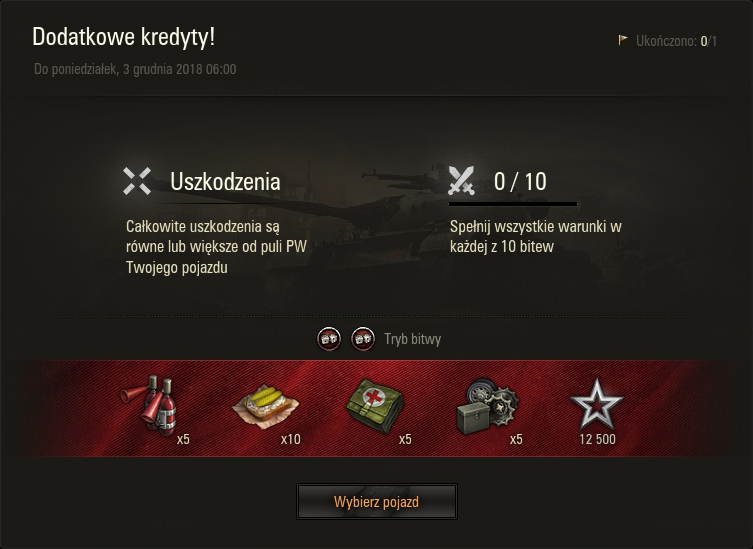Click the Tryb bitwy label
This screenshot has width=753, height=549.
pos(413,339)
